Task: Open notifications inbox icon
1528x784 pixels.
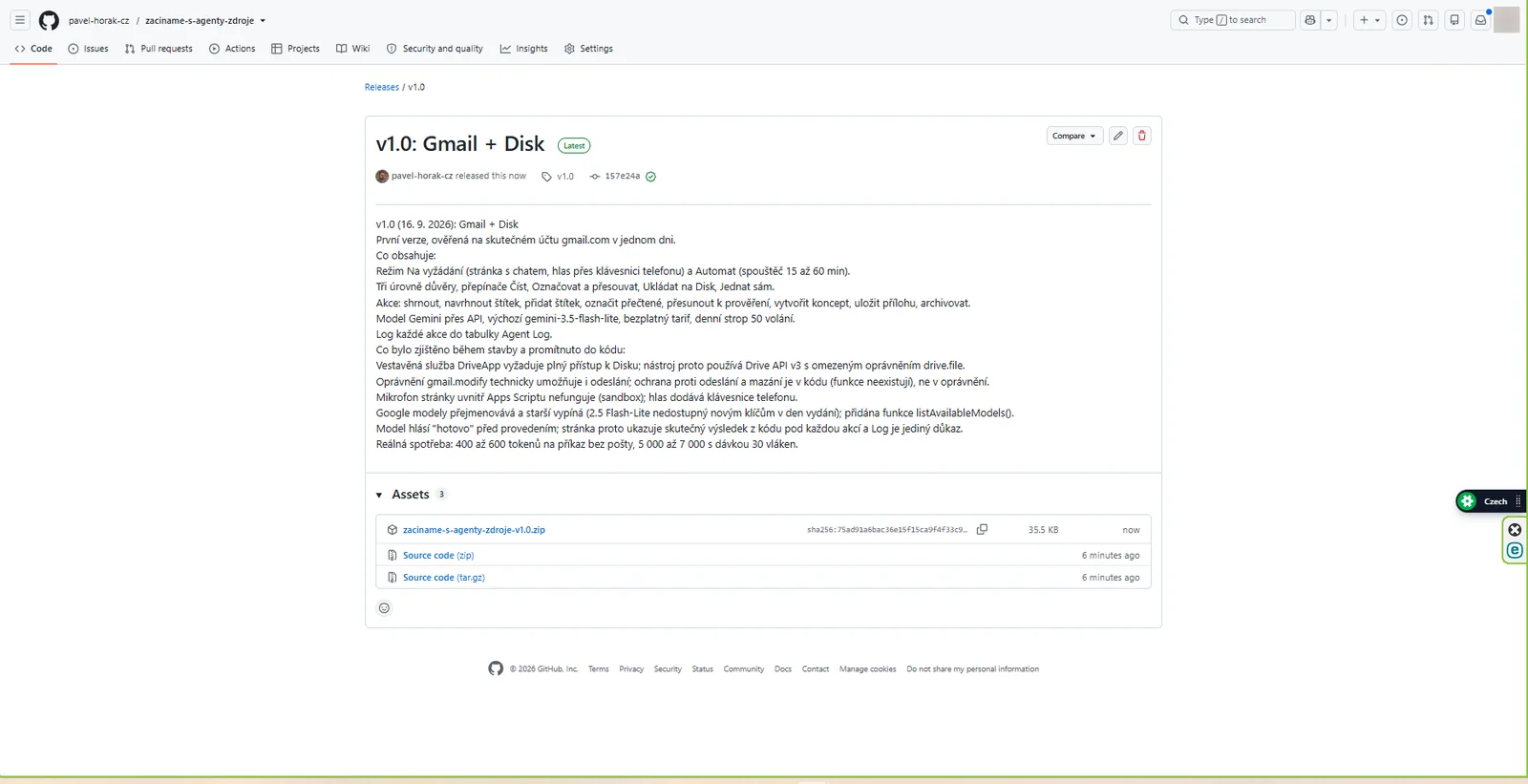Action: click(1481, 20)
